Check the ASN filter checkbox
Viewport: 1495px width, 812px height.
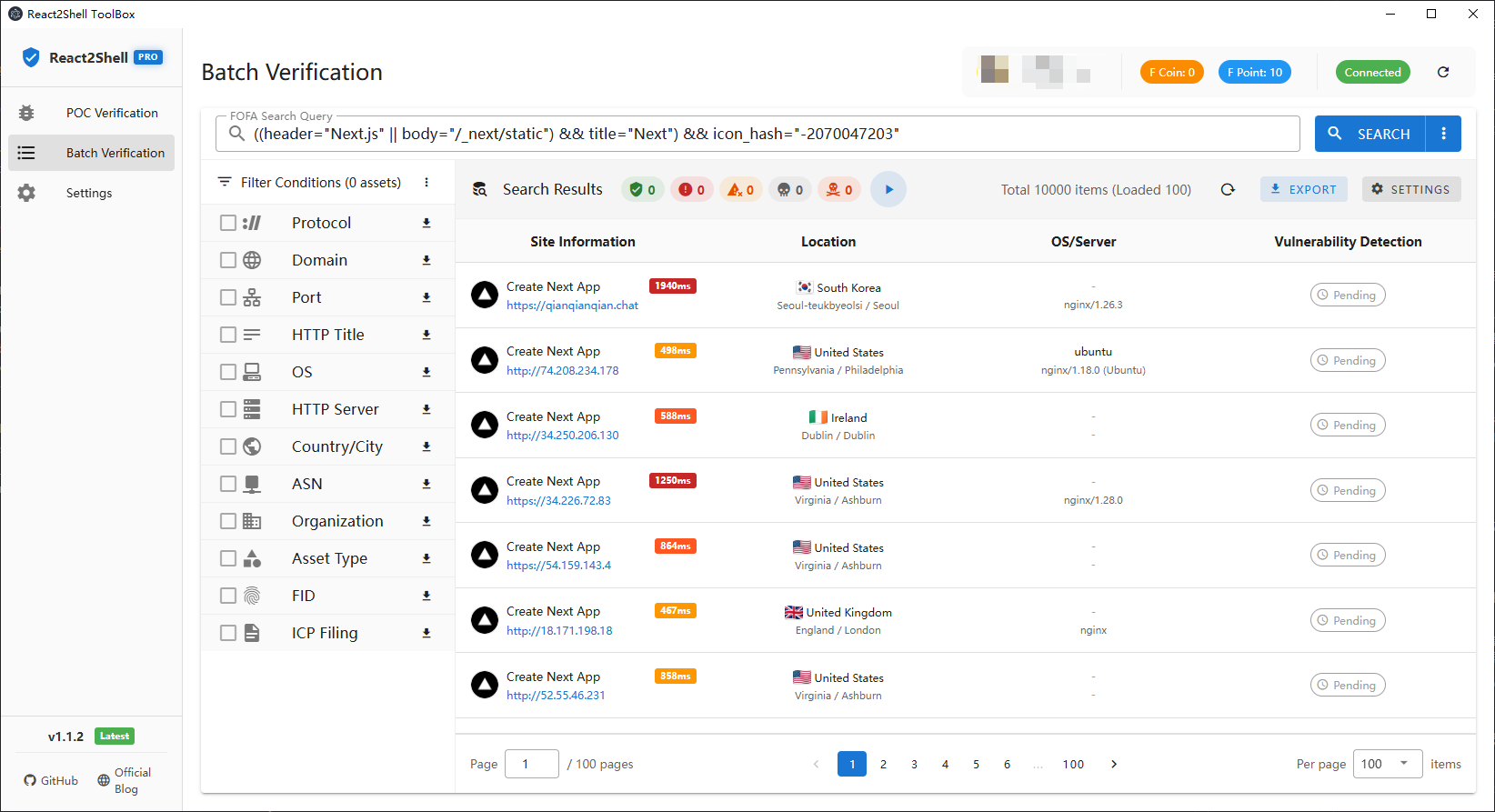pos(228,484)
